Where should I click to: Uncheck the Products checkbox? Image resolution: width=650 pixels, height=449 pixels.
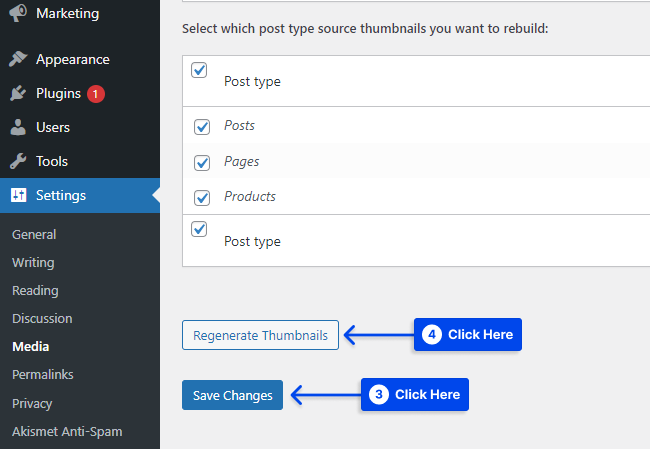[202, 198]
